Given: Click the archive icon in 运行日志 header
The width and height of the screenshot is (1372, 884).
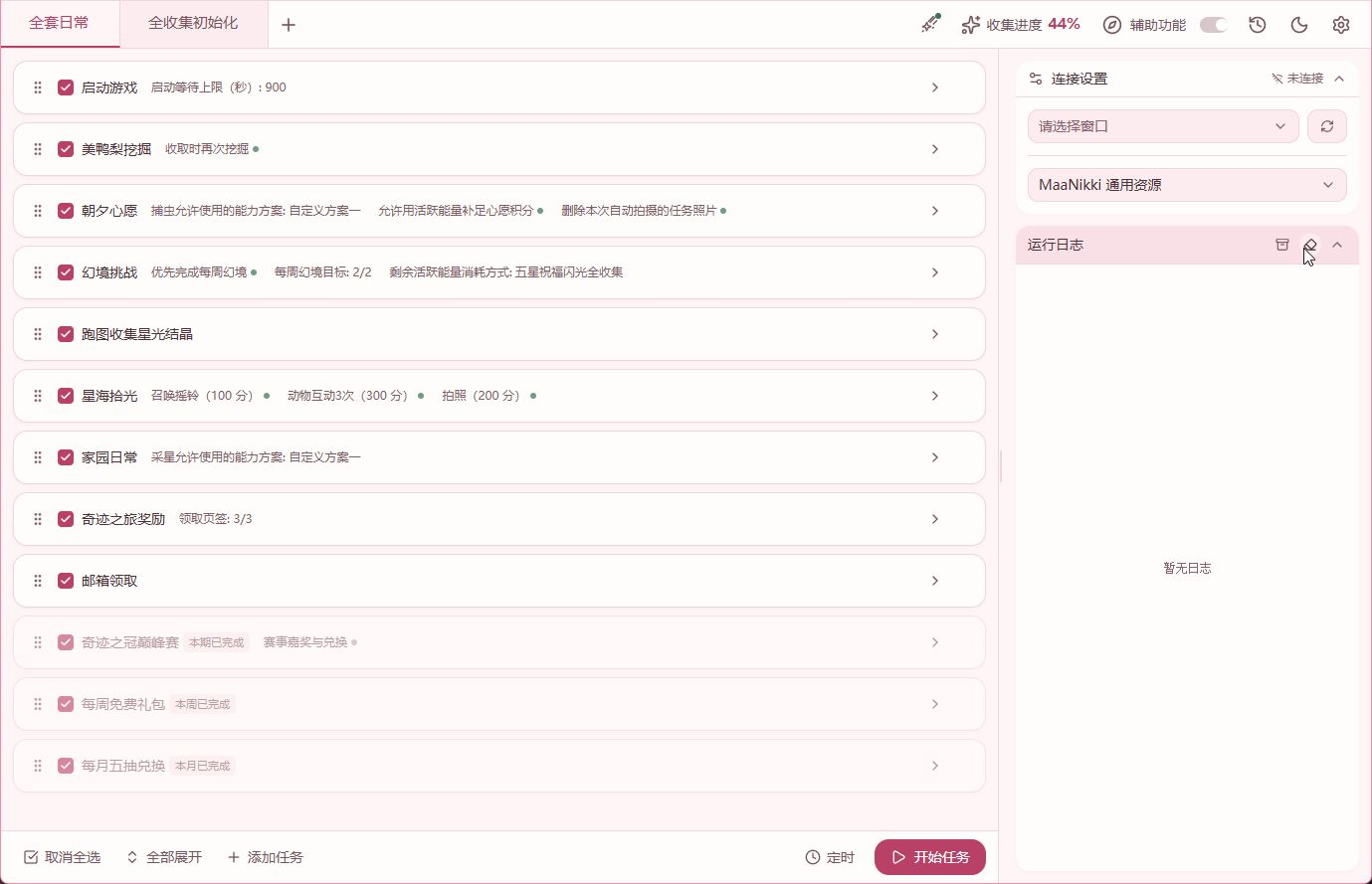Looking at the screenshot, I should click(x=1282, y=245).
